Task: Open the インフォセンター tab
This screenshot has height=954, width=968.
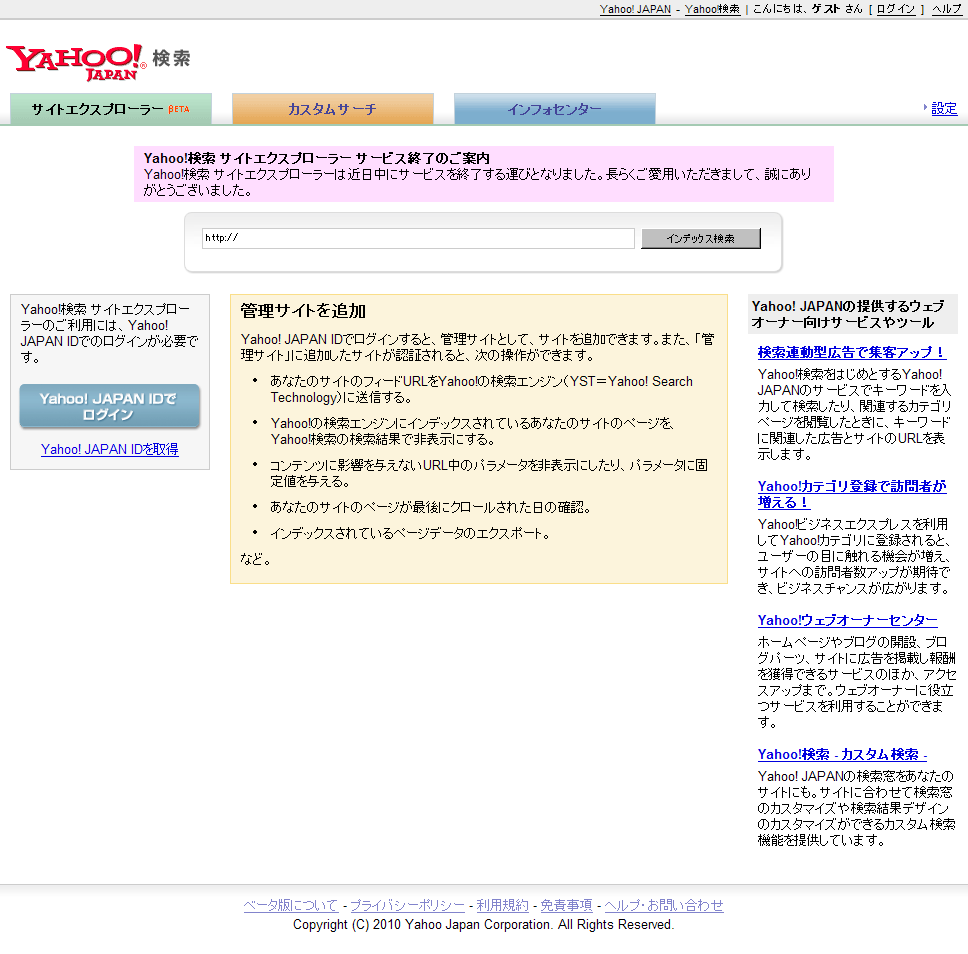Action: [554, 109]
